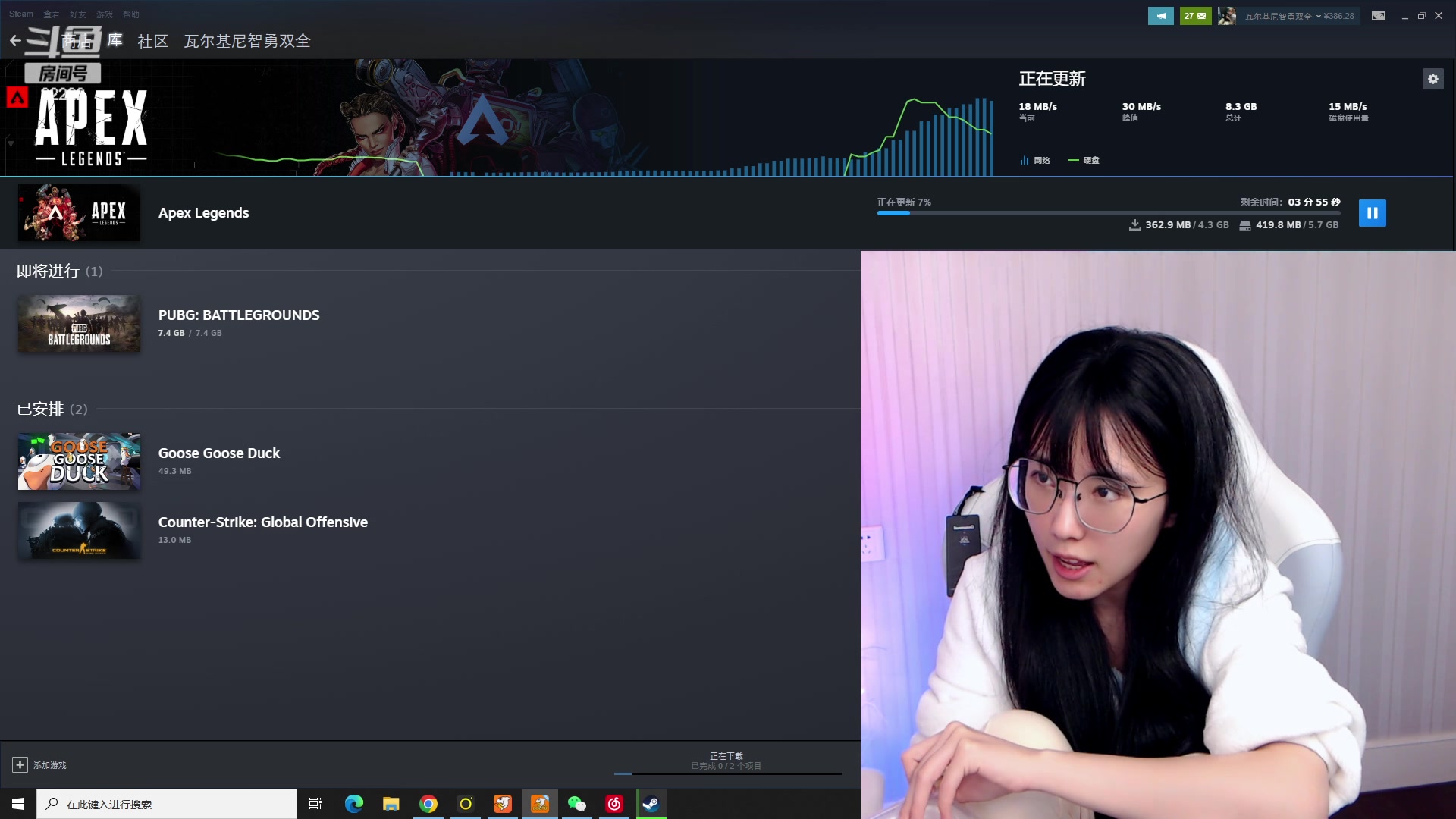Image resolution: width=1456 pixels, height=819 pixels.
Task: Open NetEase Cloud Music from the taskbar
Action: 614,804
